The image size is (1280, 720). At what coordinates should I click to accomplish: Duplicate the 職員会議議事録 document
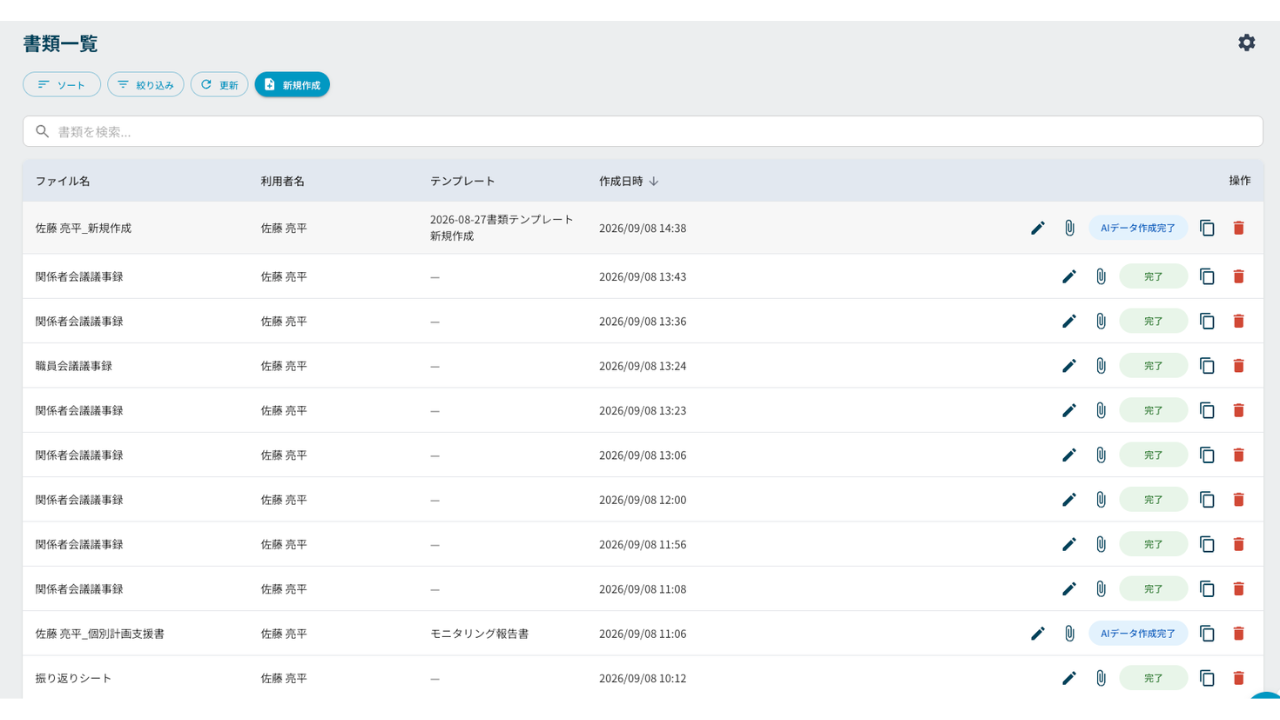[1207, 366]
